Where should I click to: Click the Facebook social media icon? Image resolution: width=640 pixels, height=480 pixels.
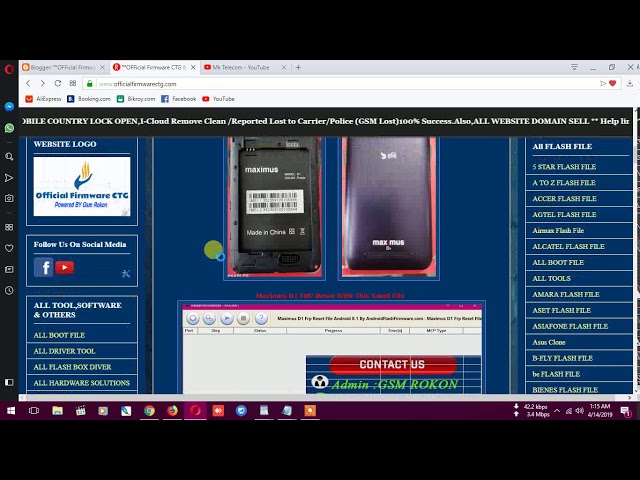[44, 268]
